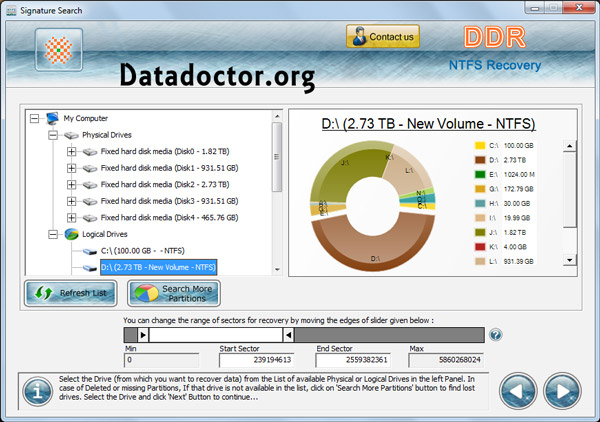Open the slider help question mark icon

click(496, 335)
